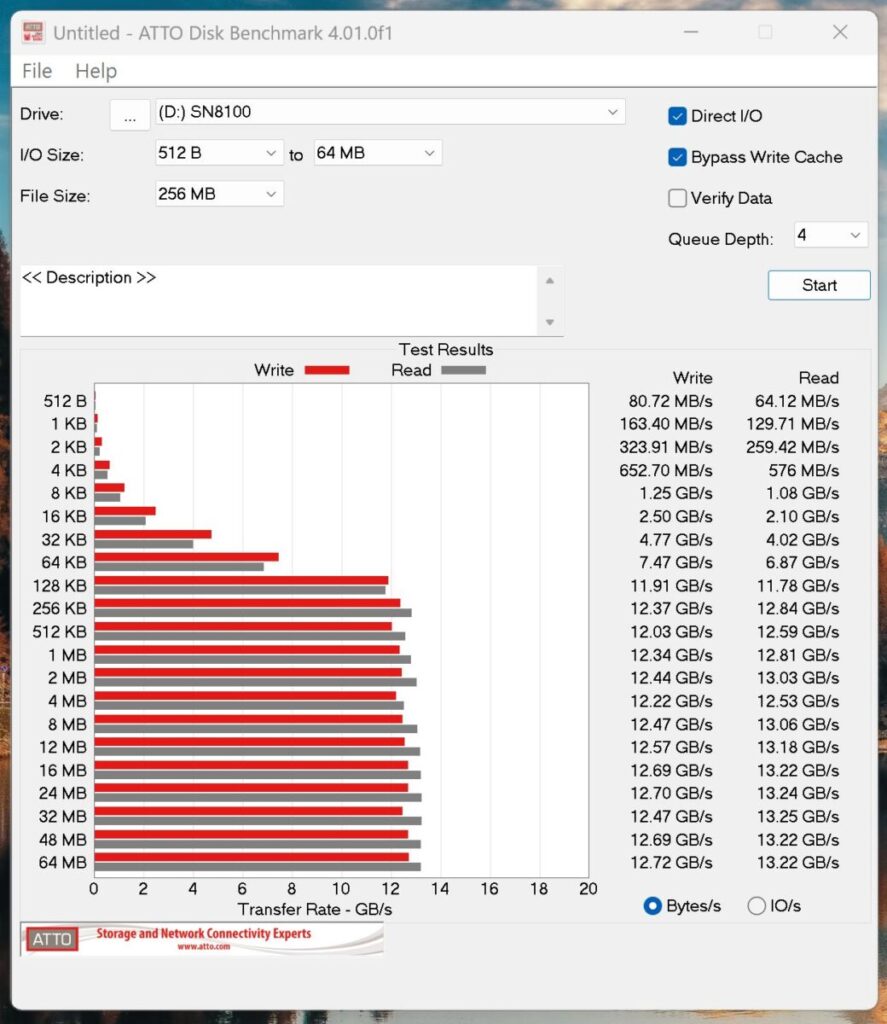This screenshot has height=1024, width=887.
Task: Click the 652.70 MB/s write result
Action: pos(666,470)
